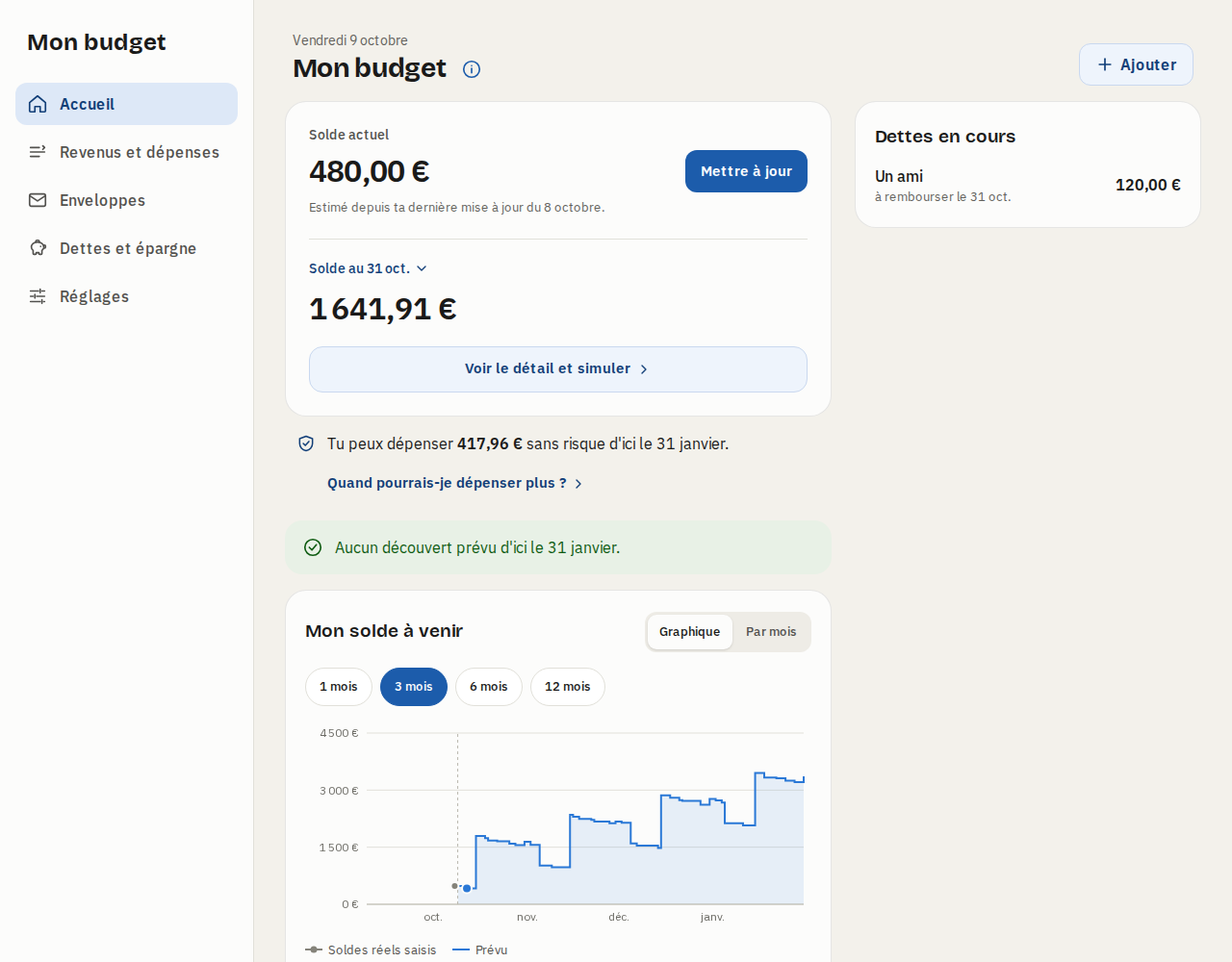Image resolution: width=1232 pixels, height=962 pixels.
Task: Click the grey real balance dot on chart
Action: pyautogui.click(x=454, y=886)
